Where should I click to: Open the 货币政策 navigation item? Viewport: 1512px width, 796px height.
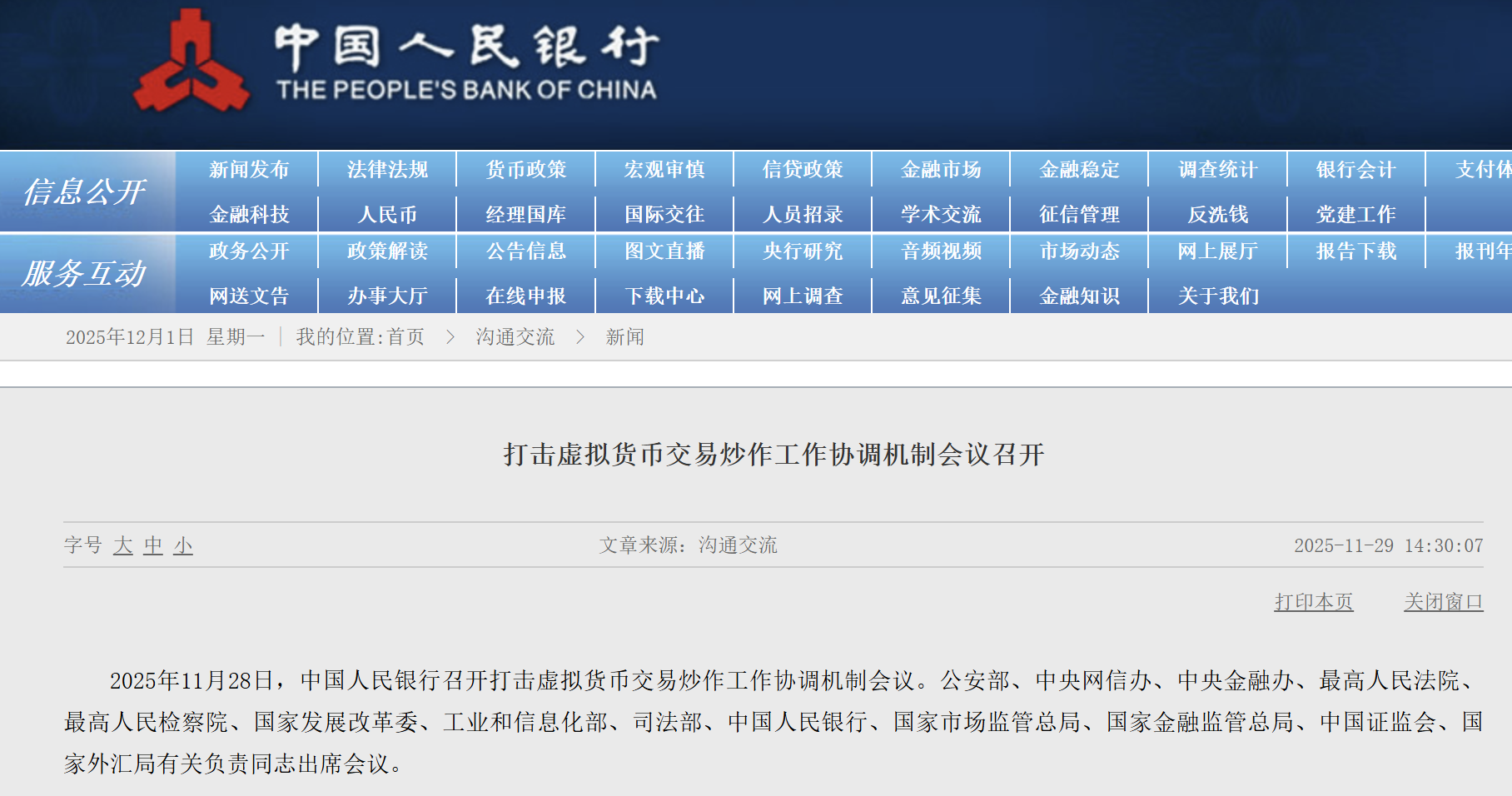click(525, 170)
